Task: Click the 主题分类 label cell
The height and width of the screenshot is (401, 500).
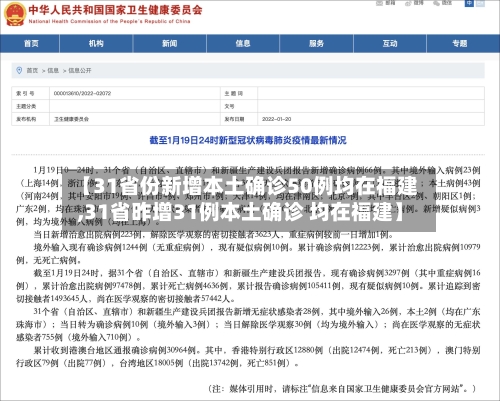Action: click(x=31, y=106)
